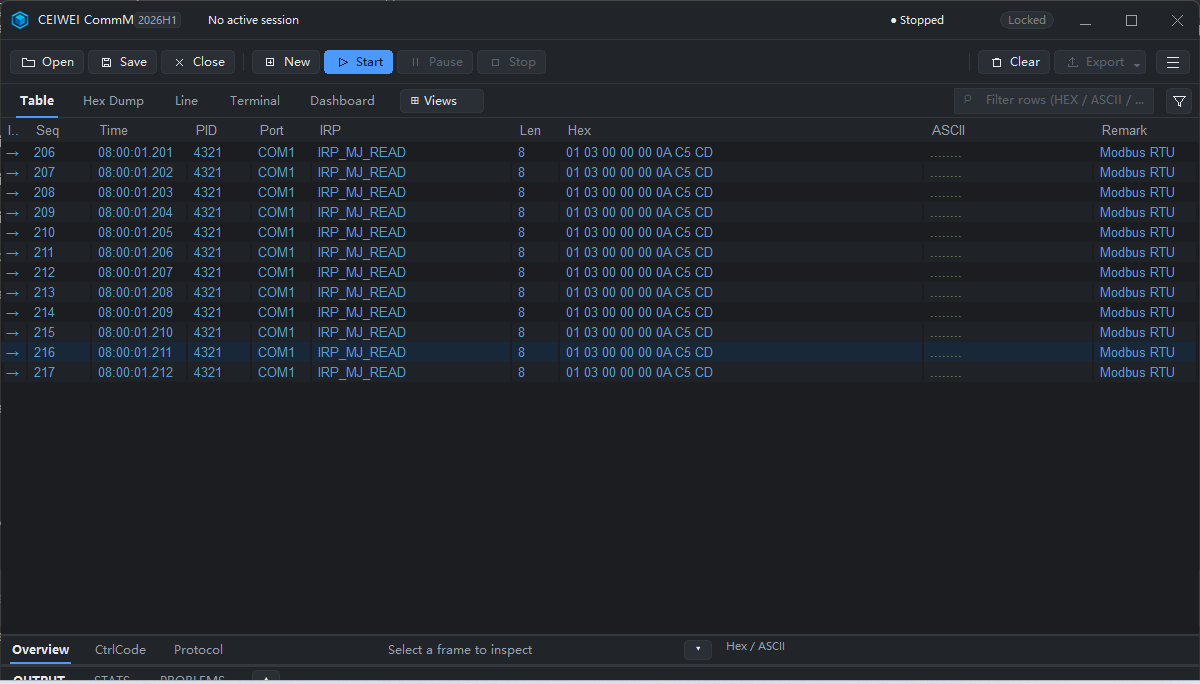This screenshot has width=1200, height=684.
Task: Create a New monitoring session
Action: point(286,62)
